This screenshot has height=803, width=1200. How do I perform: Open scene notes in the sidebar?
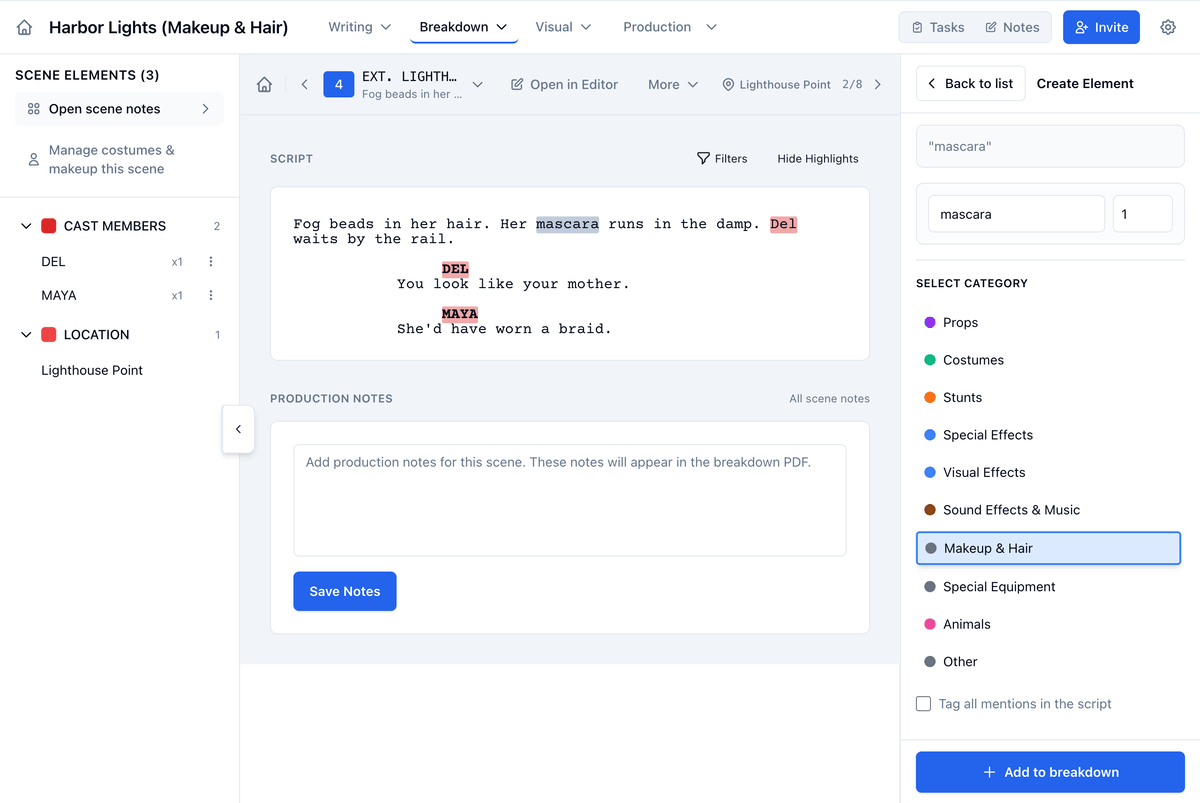(119, 109)
